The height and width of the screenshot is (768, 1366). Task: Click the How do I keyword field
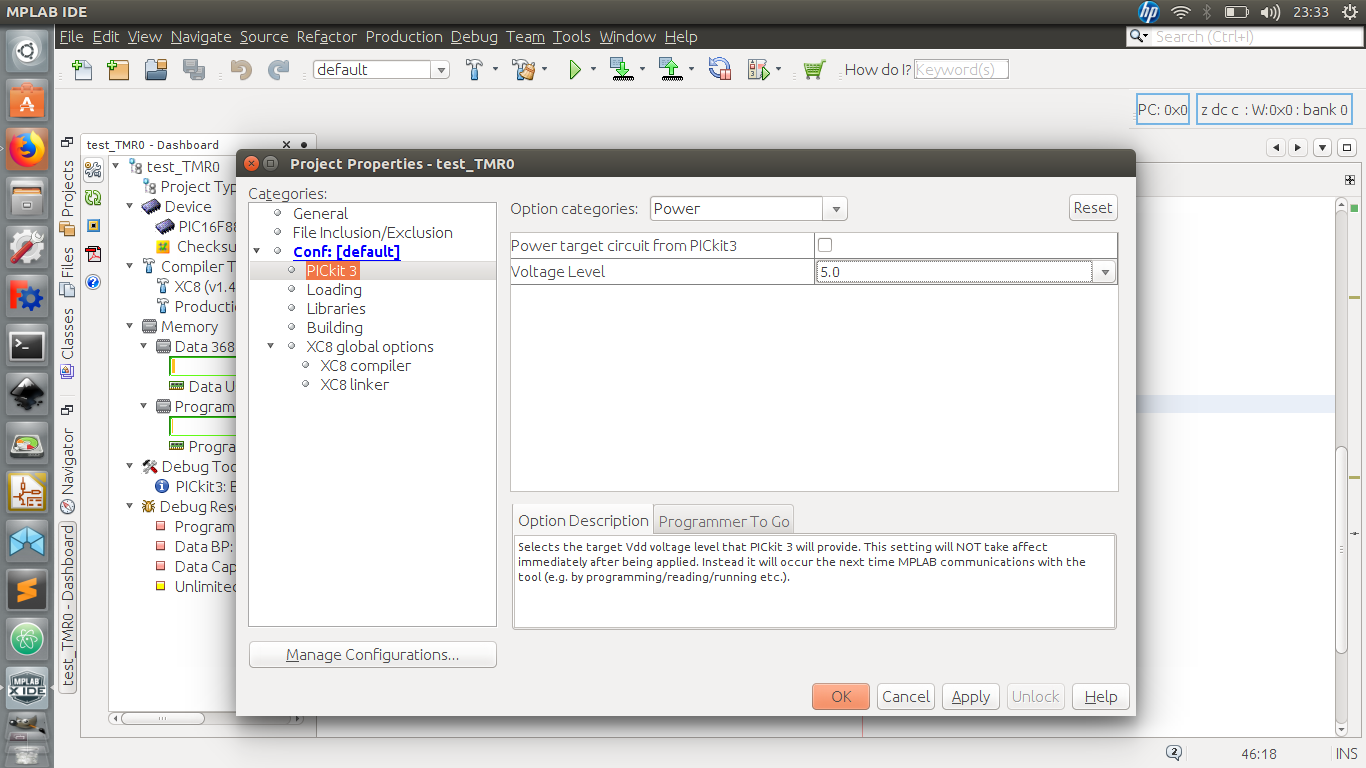click(961, 70)
